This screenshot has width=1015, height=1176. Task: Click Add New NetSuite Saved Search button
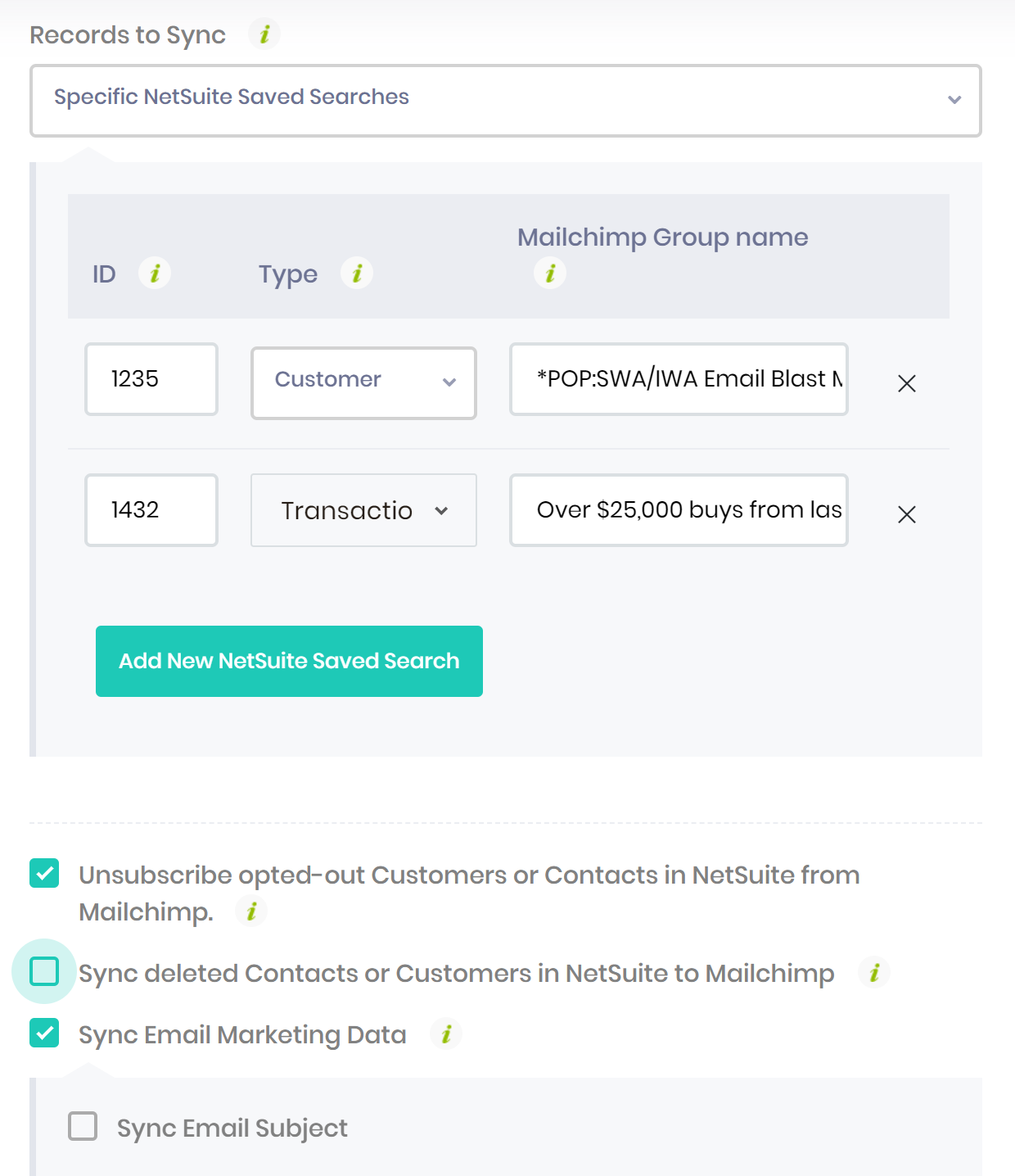point(289,661)
